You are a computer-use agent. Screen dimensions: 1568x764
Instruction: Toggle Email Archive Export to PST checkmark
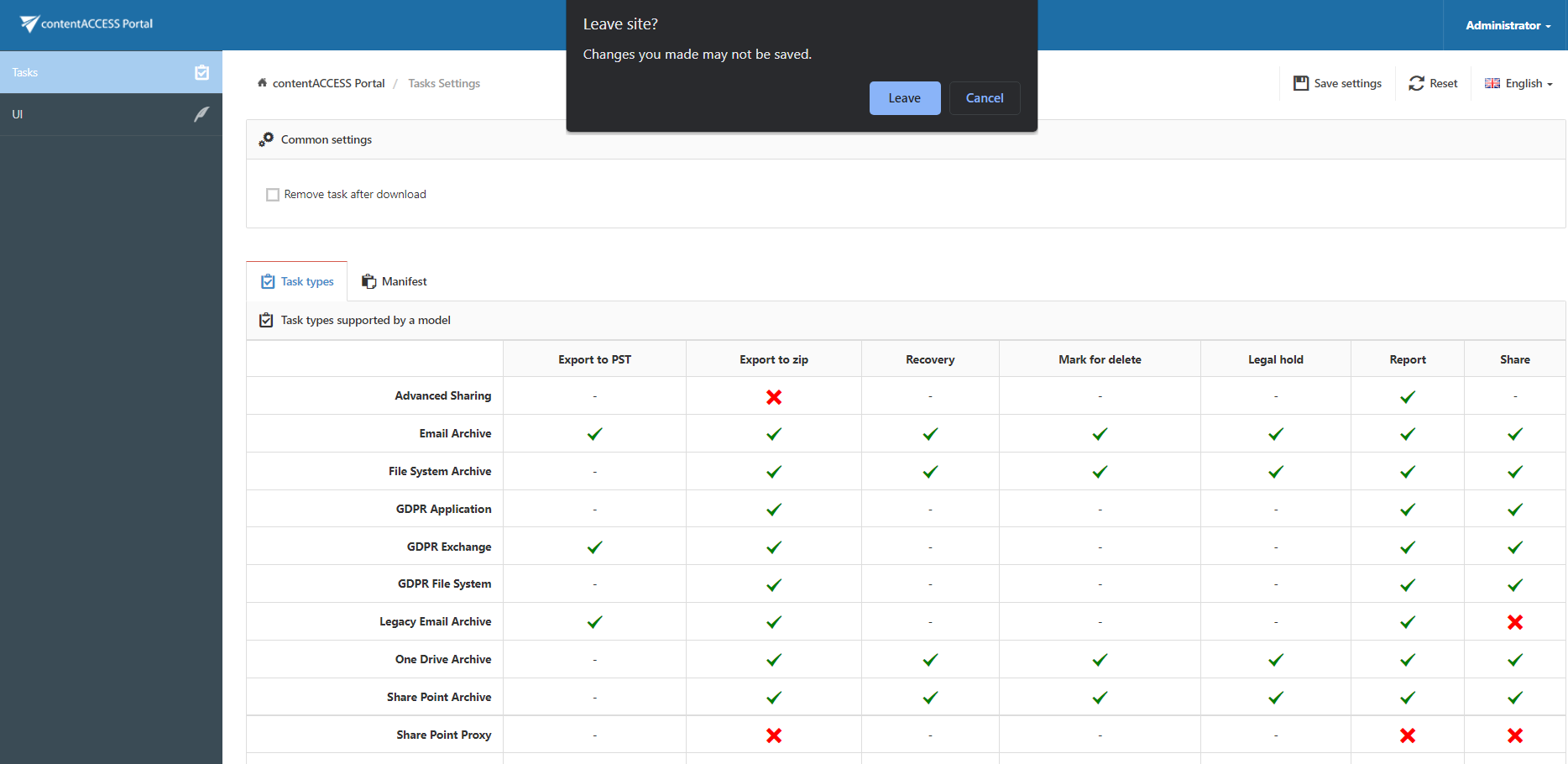coord(594,434)
